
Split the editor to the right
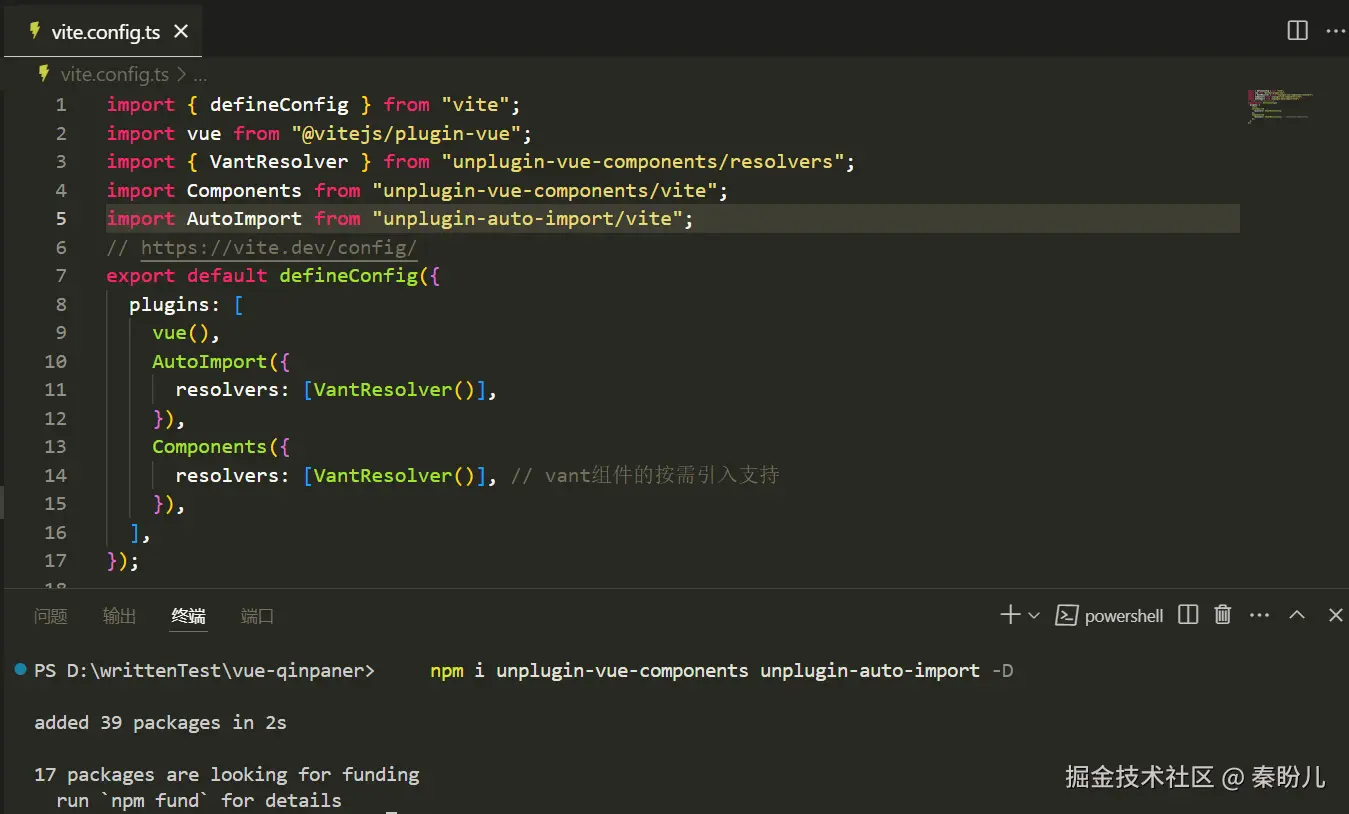tap(1297, 31)
